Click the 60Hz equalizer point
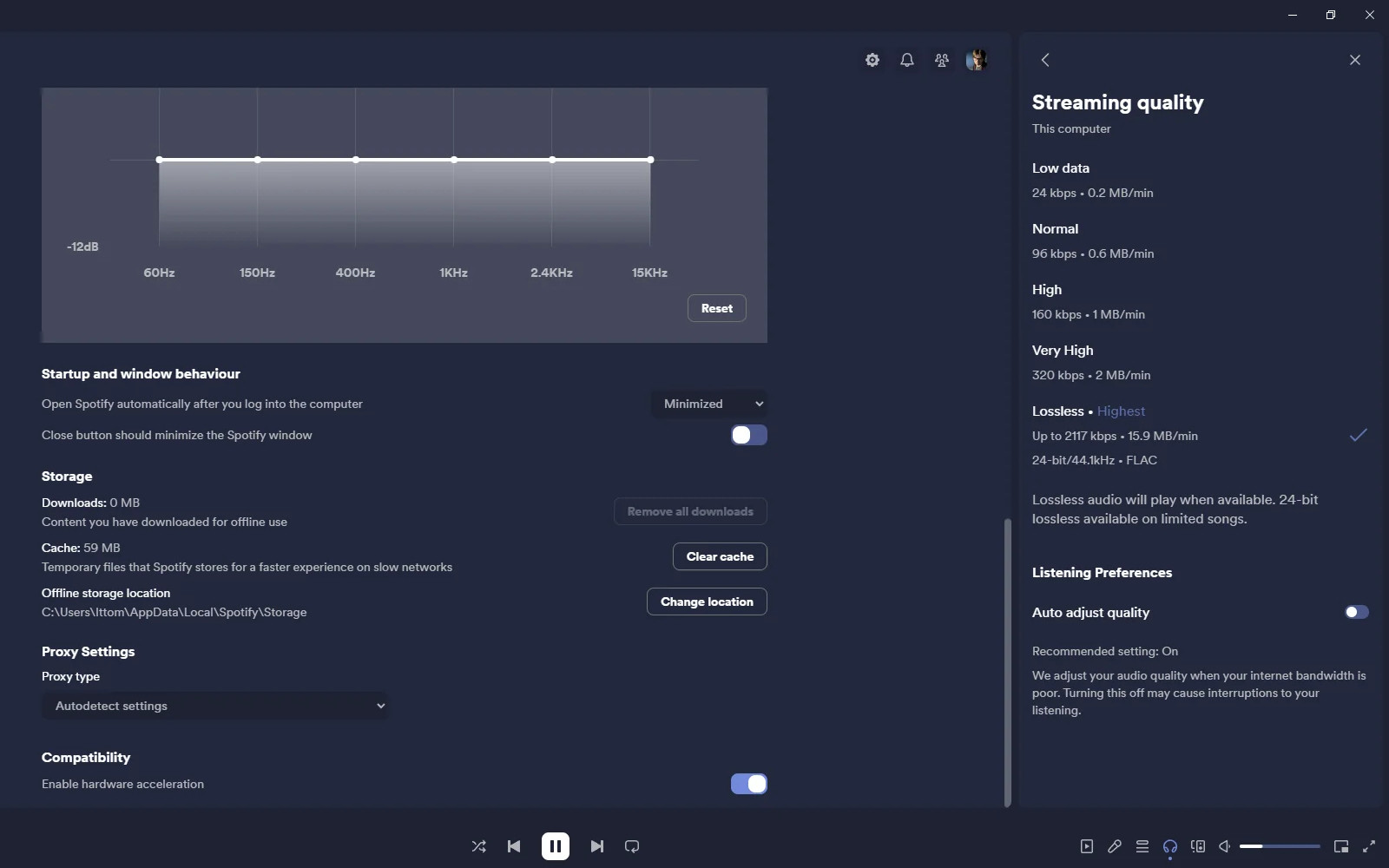The image size is (1389, 868). pyautogui.click(x=159, y=160)
